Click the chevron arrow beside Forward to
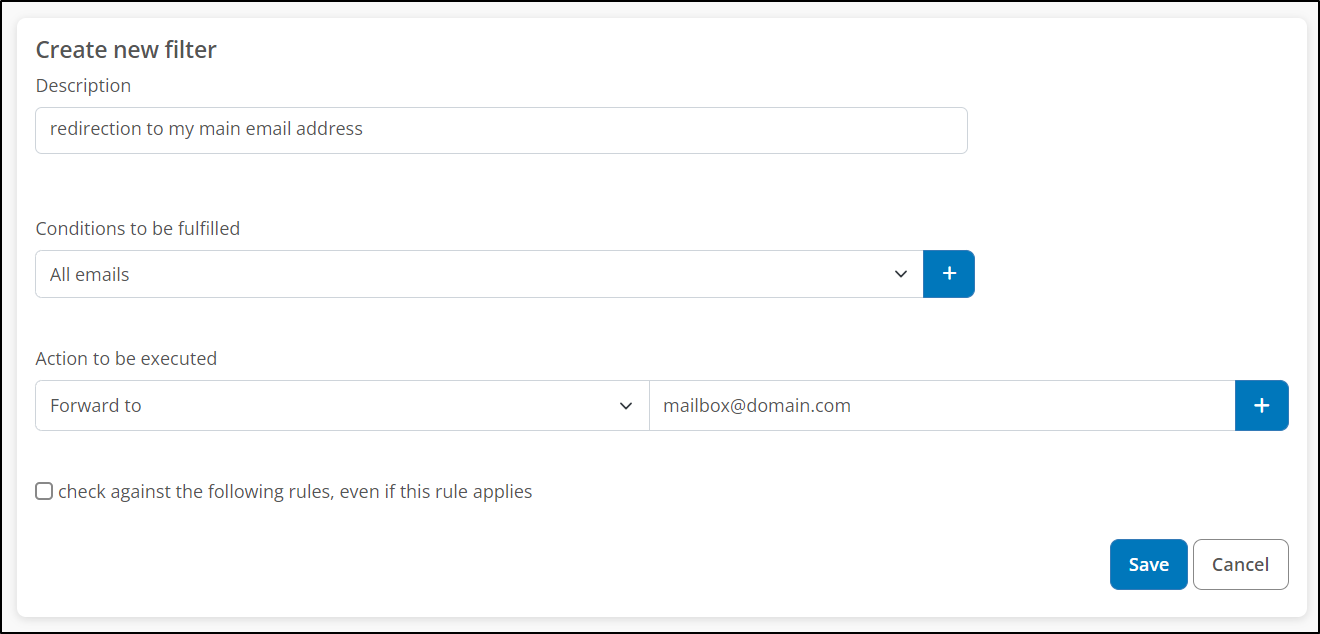The width and height of the screenshot is (1320, 634). (627, 406)
